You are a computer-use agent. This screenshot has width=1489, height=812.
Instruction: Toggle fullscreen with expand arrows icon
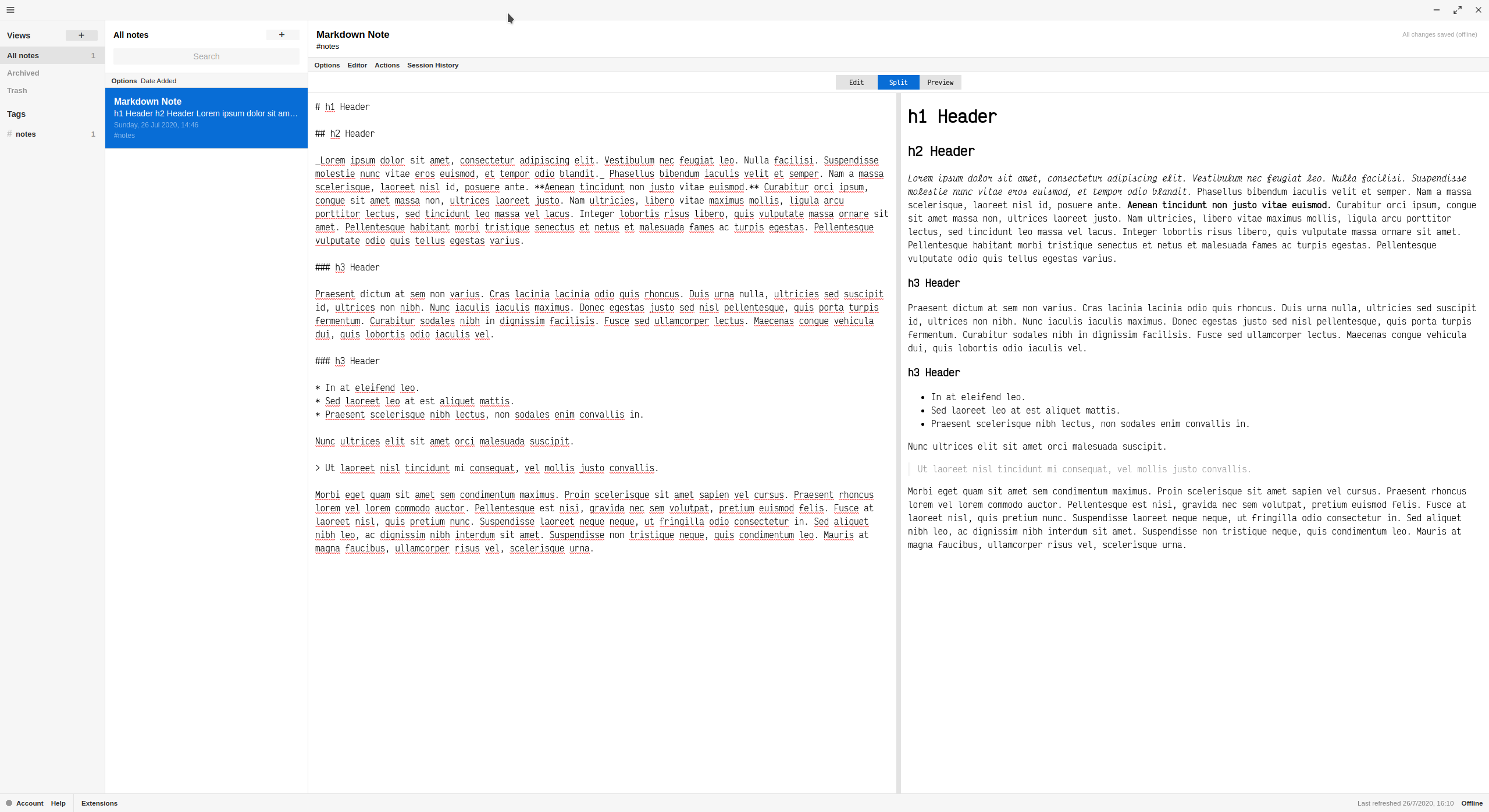(1458, 10)
